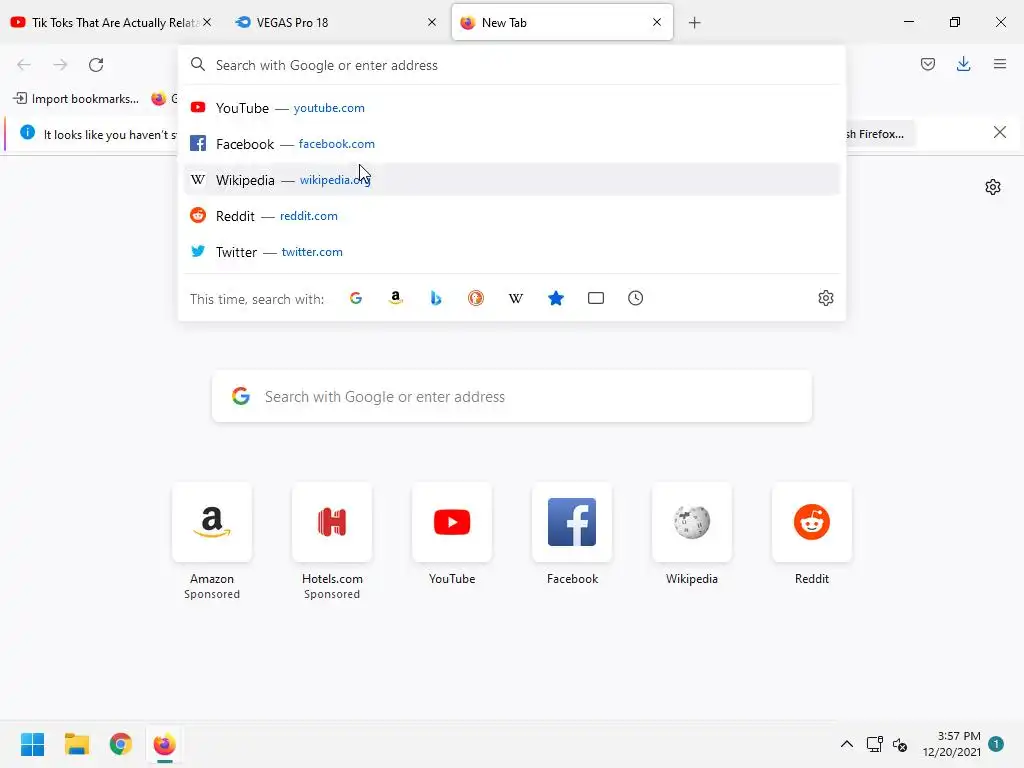Viewport: 1024px width, 768px height.
Task: Show hidden system tray icons
Action: 846,744
